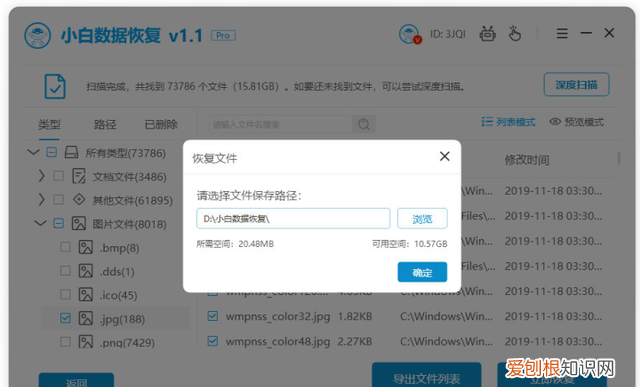Click the image icon beside 图片文件(8018)
This screenshot has height=387, width=640.
[79, 224]
